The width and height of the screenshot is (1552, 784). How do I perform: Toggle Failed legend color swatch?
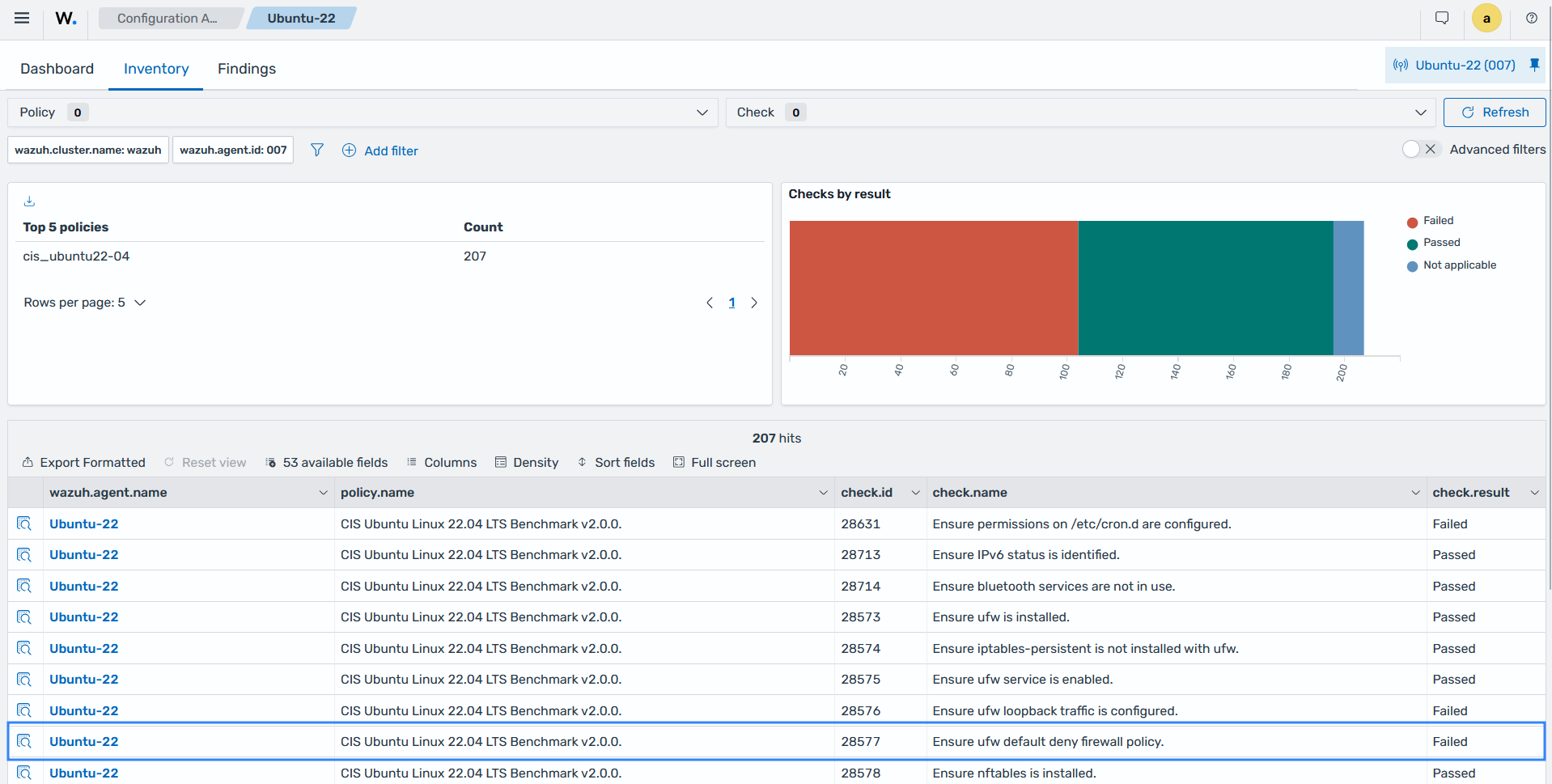click(x=1412, y=222)
